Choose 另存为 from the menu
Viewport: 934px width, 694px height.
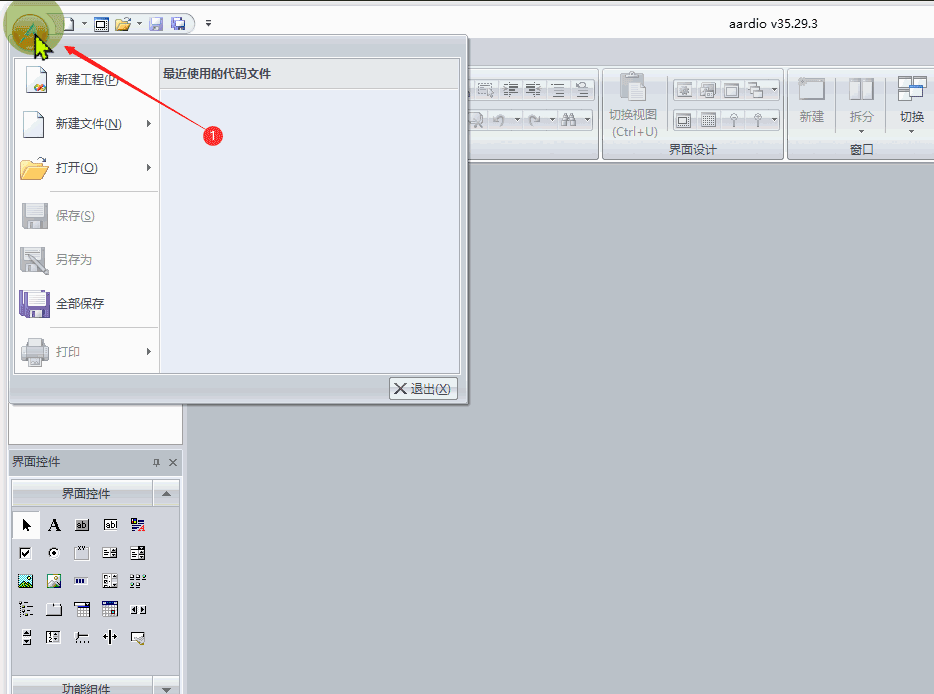click(86, 260)
